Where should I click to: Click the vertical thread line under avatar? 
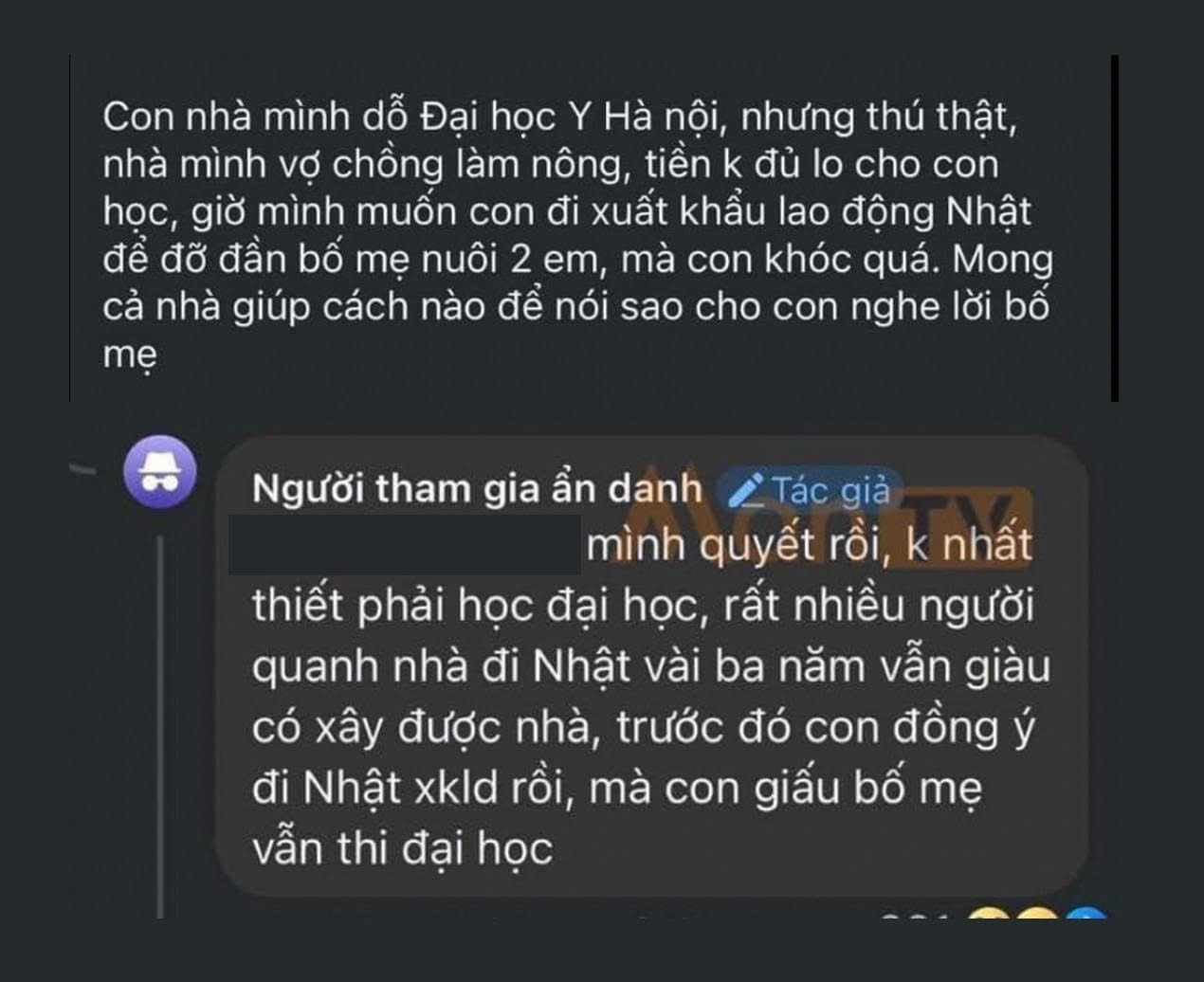click(161, 726)
